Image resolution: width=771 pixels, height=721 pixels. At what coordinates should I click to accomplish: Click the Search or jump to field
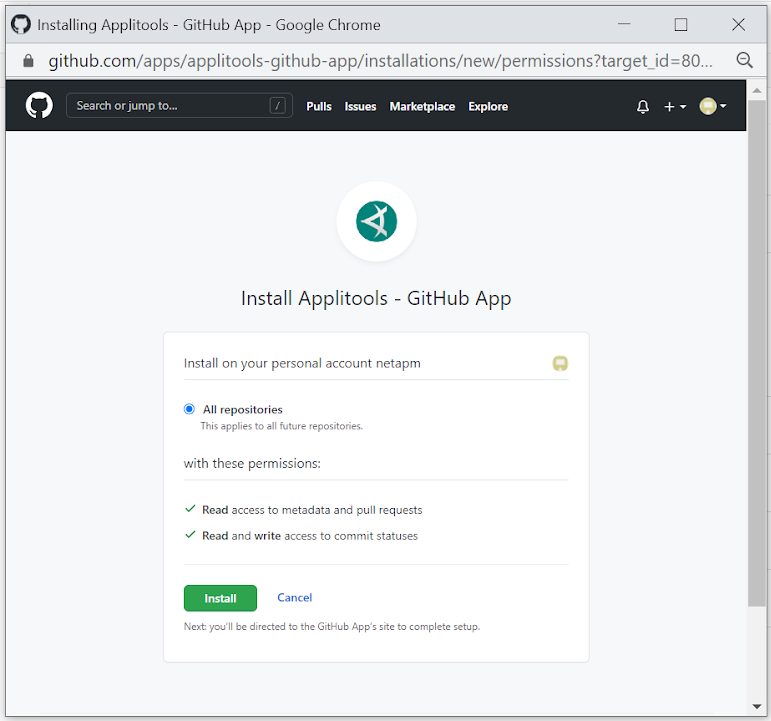tap(170, 106)
